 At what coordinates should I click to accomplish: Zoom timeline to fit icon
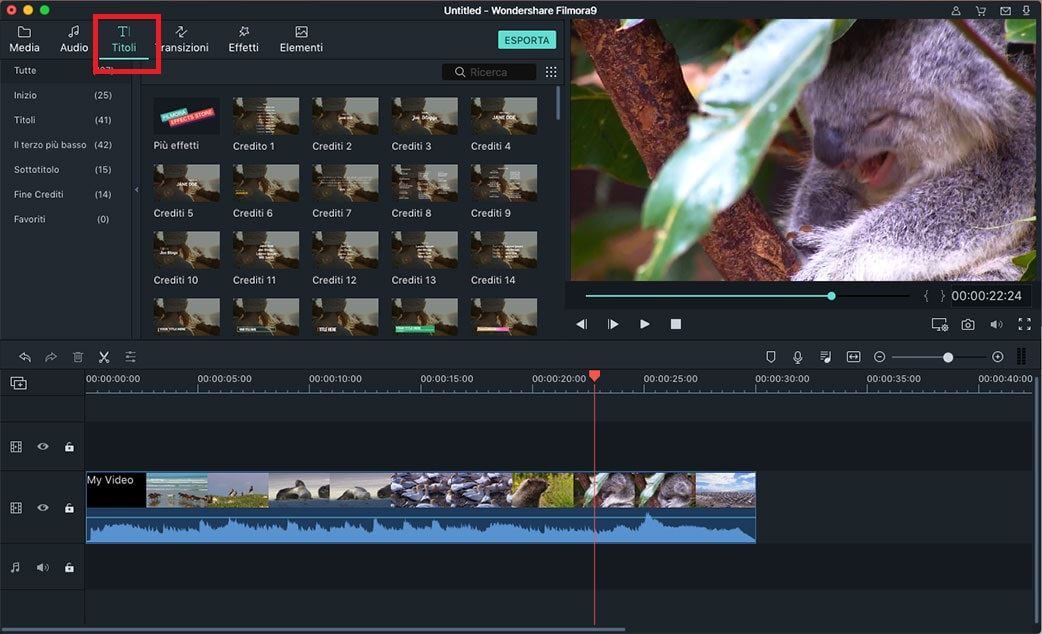coord(853,357)
